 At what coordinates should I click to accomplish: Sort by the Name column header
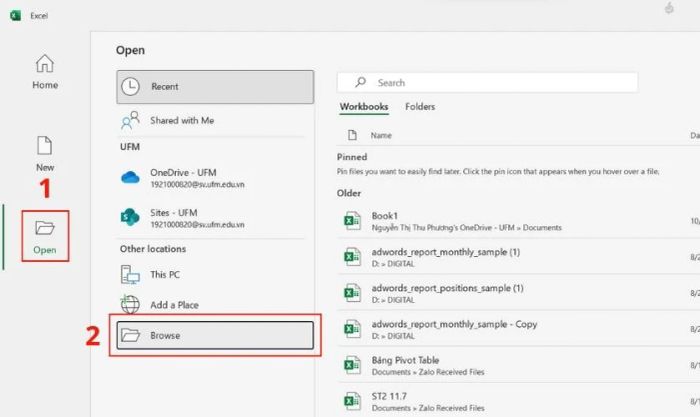click(x=381, y=135)
